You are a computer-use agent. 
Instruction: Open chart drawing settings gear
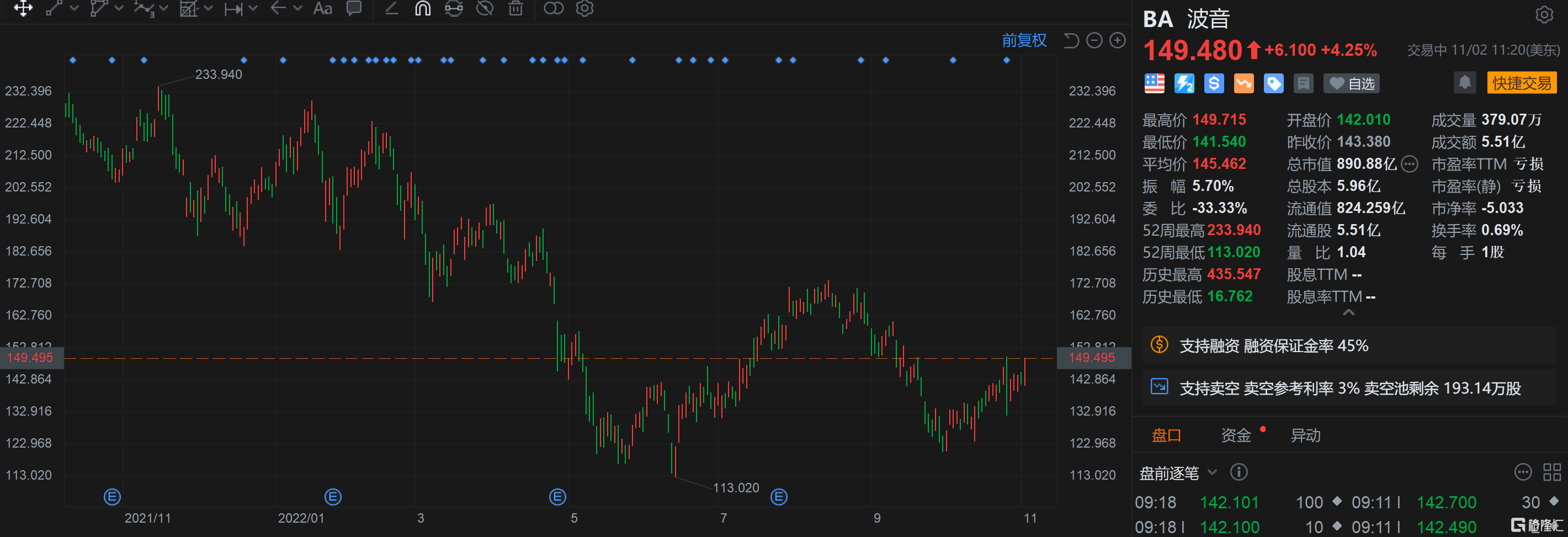584,8
